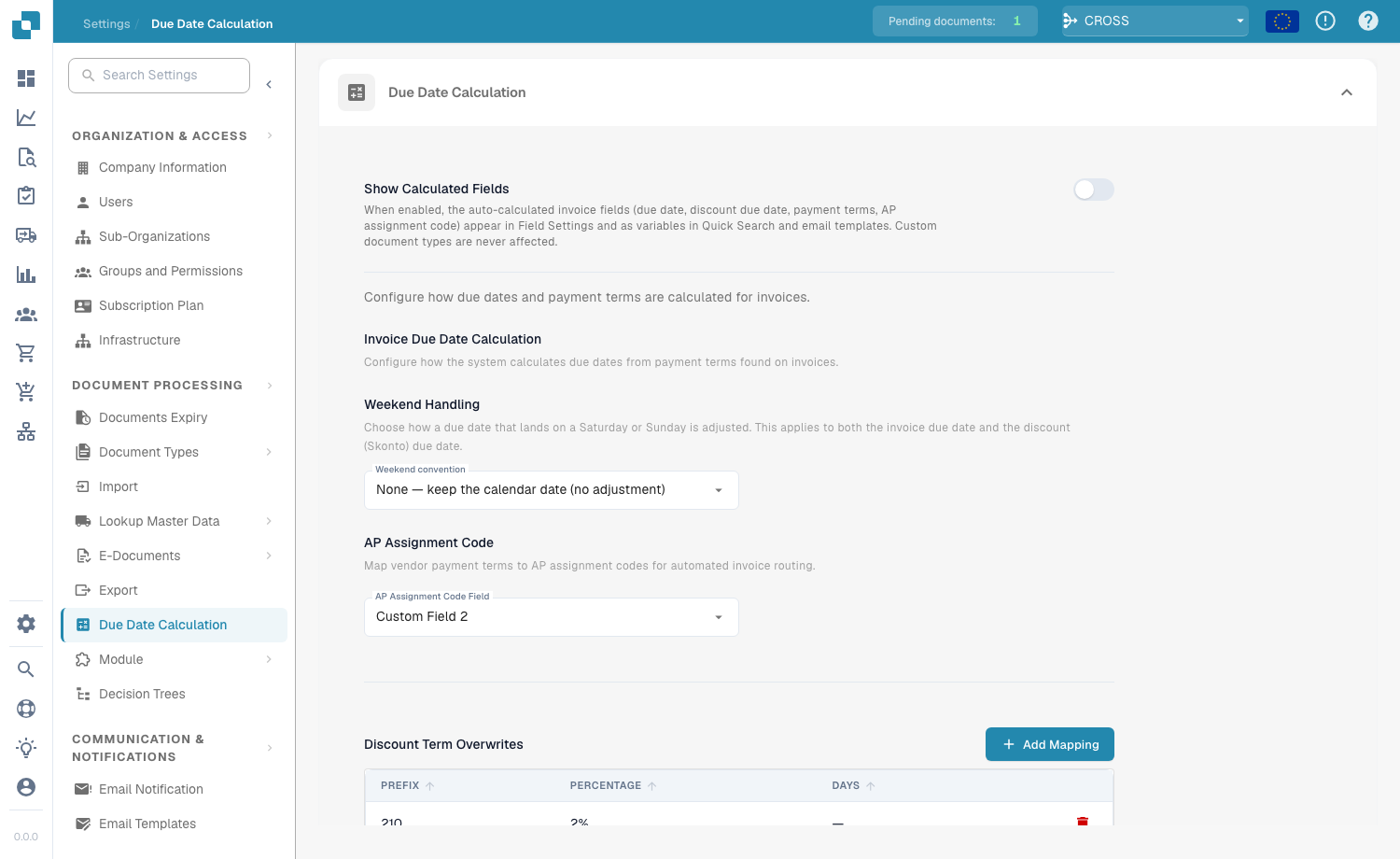Click the Add Mapping button

[1050, 744]
